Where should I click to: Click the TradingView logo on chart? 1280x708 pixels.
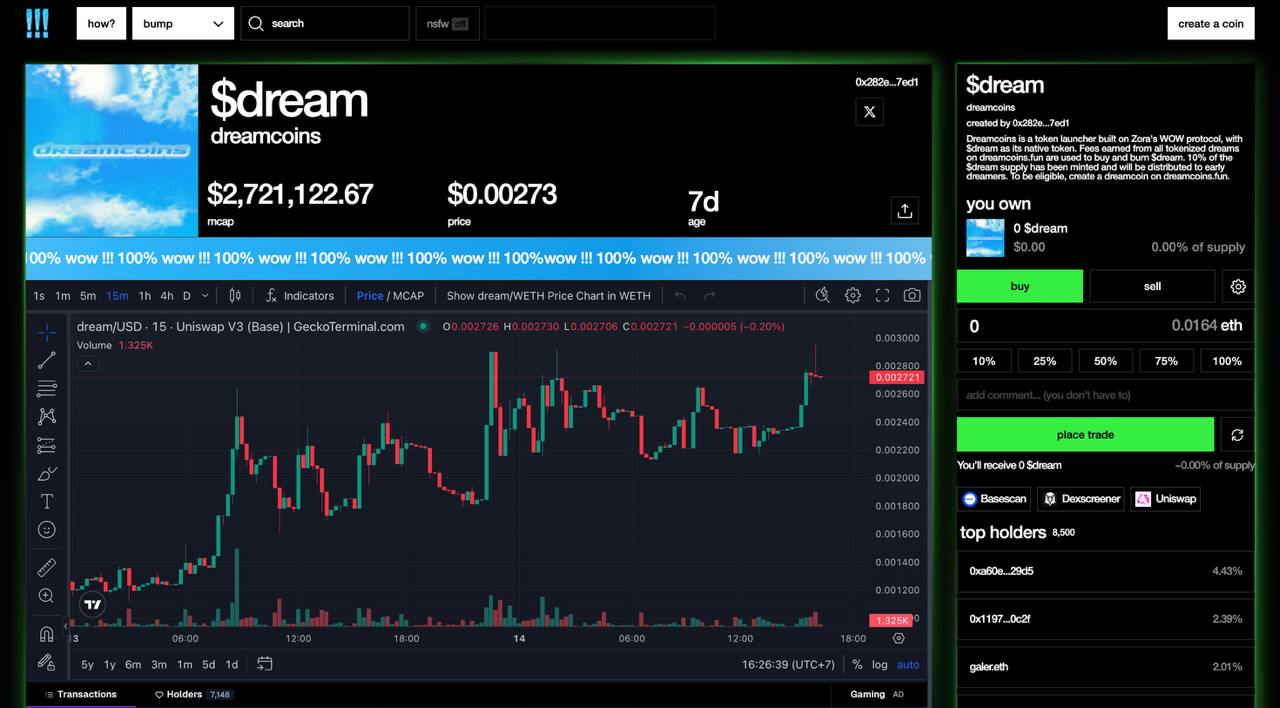93,604
